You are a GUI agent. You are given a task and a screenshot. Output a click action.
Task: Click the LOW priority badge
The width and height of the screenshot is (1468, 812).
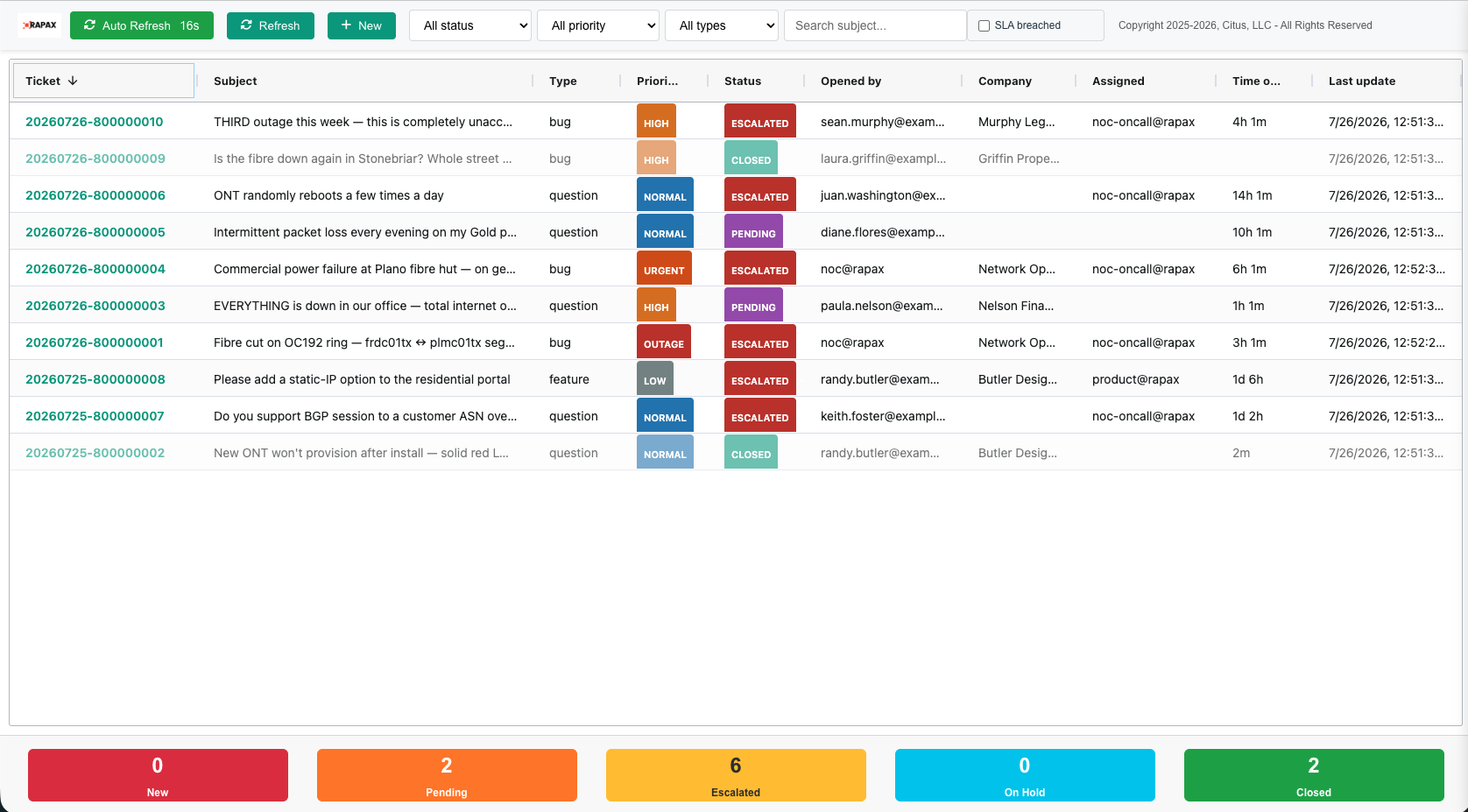655,379
